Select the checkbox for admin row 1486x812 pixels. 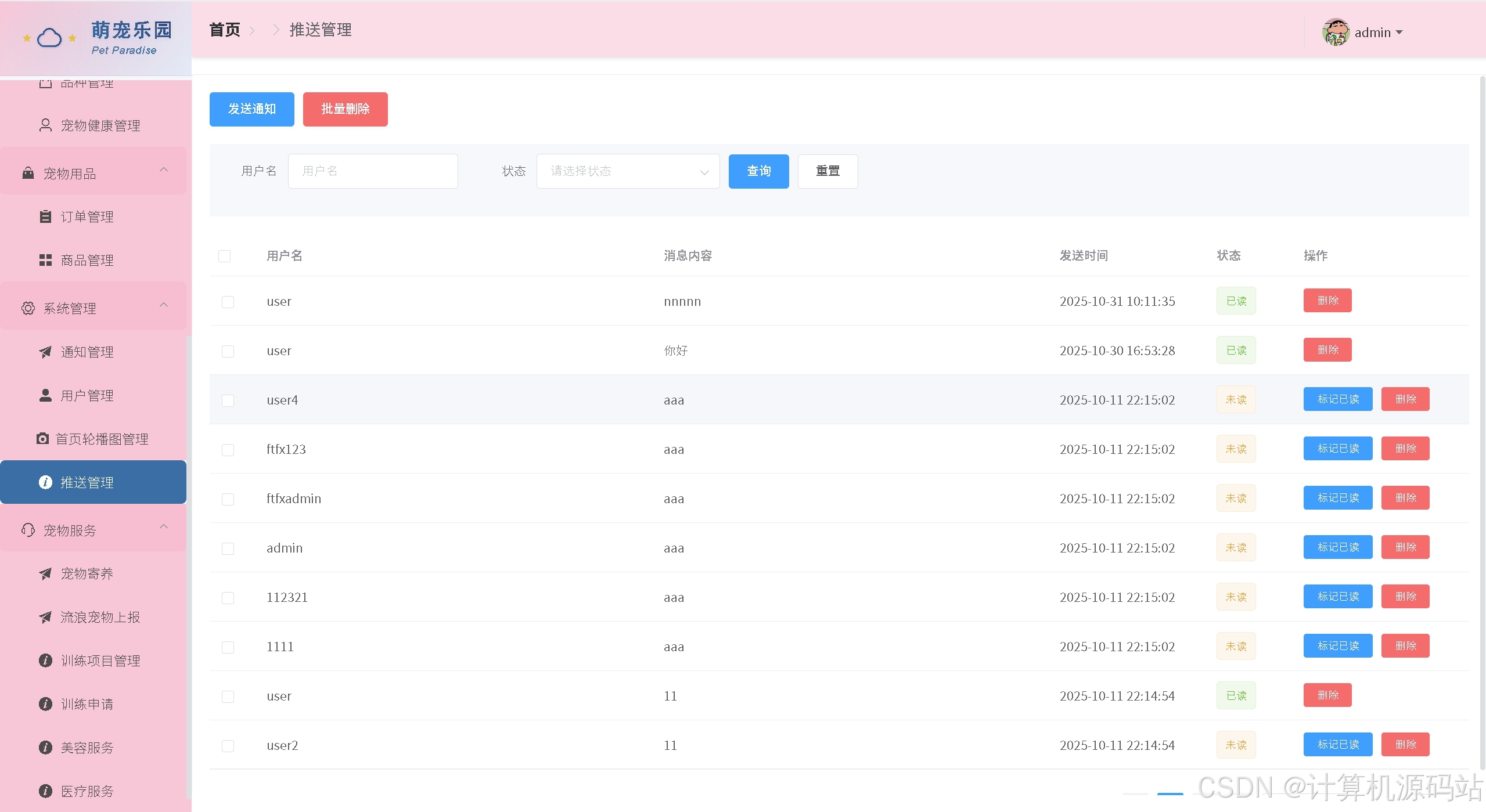click(x=228, y=548)
